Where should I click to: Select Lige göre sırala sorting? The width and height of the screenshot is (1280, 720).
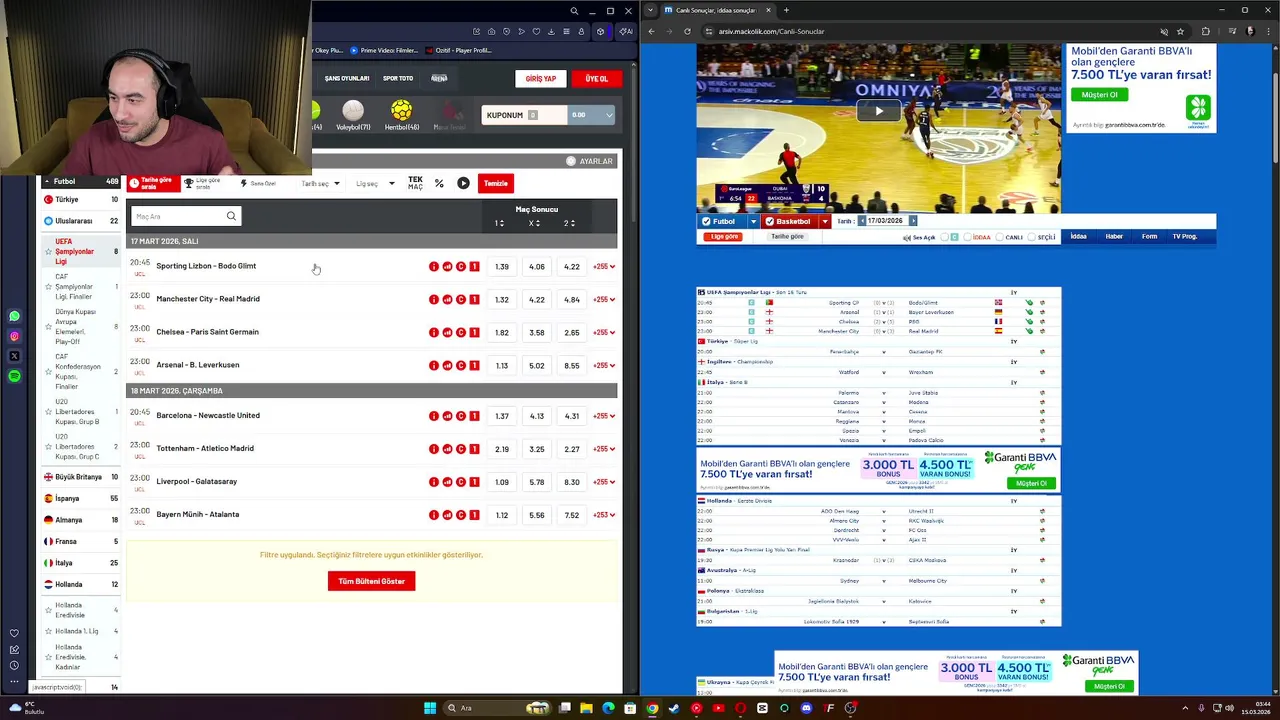click(x=203, y=183)
